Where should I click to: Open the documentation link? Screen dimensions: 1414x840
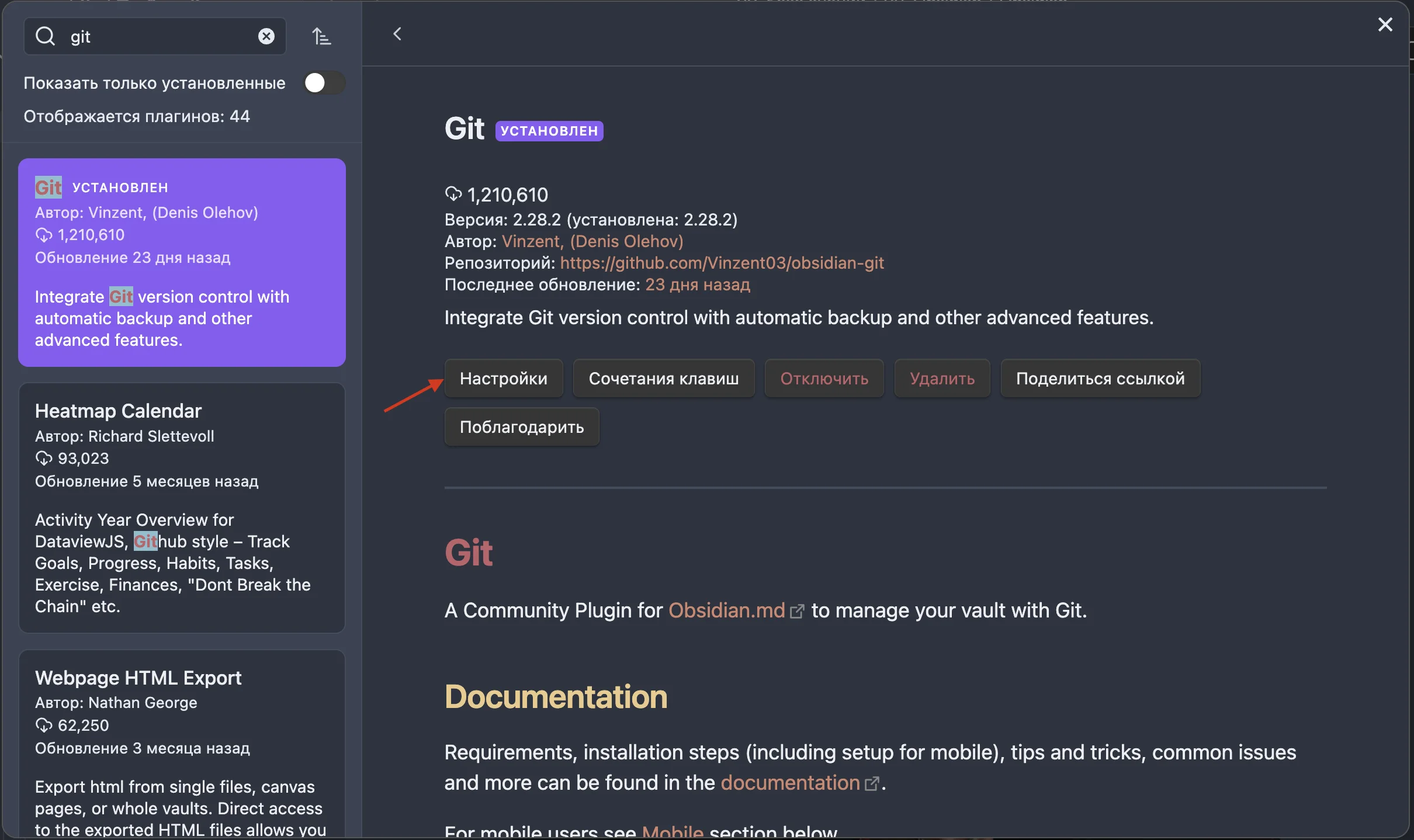pyautogui.click(x=790, y=783)
